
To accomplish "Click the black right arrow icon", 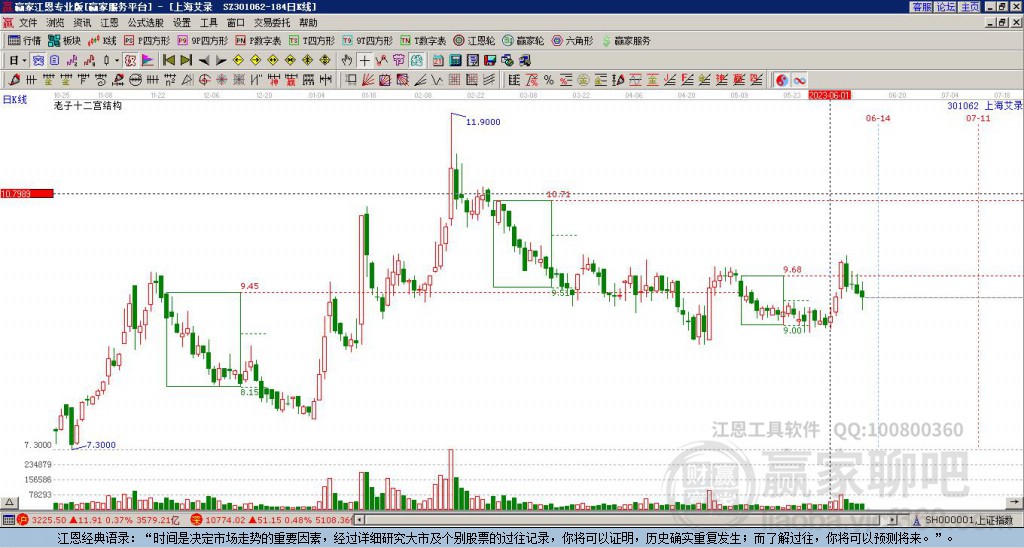I will click(221, 61).
